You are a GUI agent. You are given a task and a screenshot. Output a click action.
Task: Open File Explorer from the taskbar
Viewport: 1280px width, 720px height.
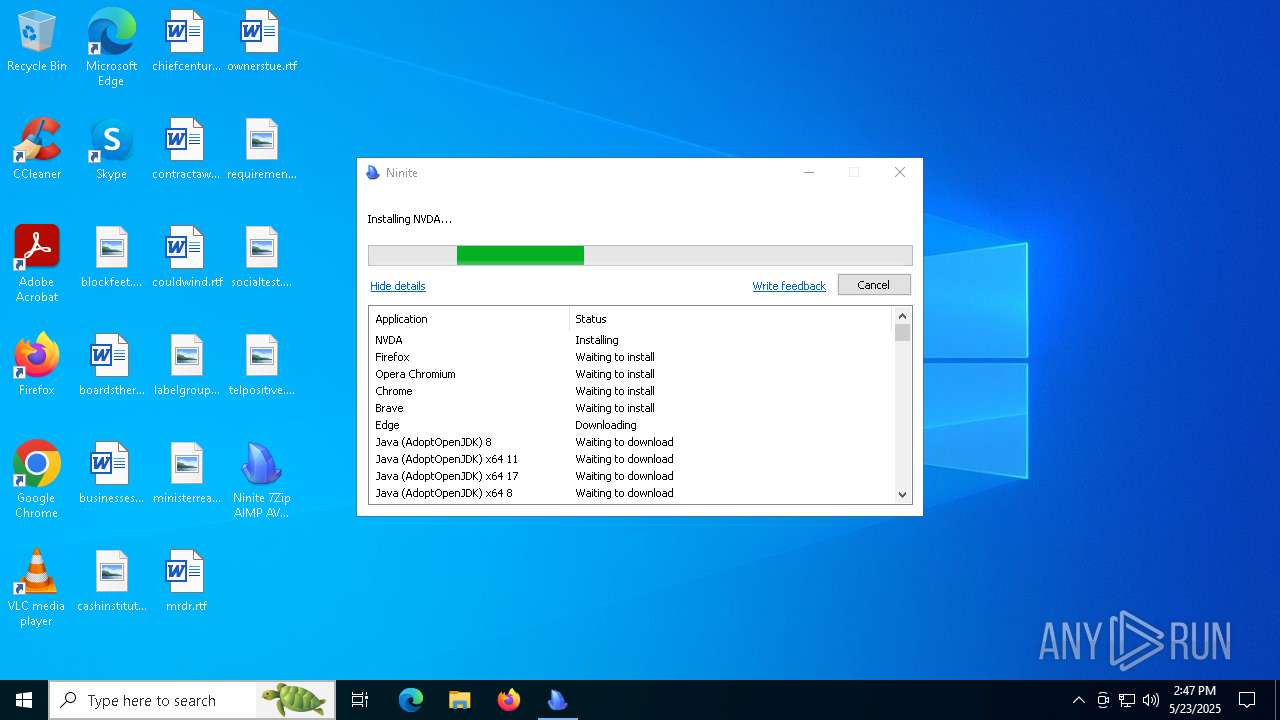coord(460,700)
